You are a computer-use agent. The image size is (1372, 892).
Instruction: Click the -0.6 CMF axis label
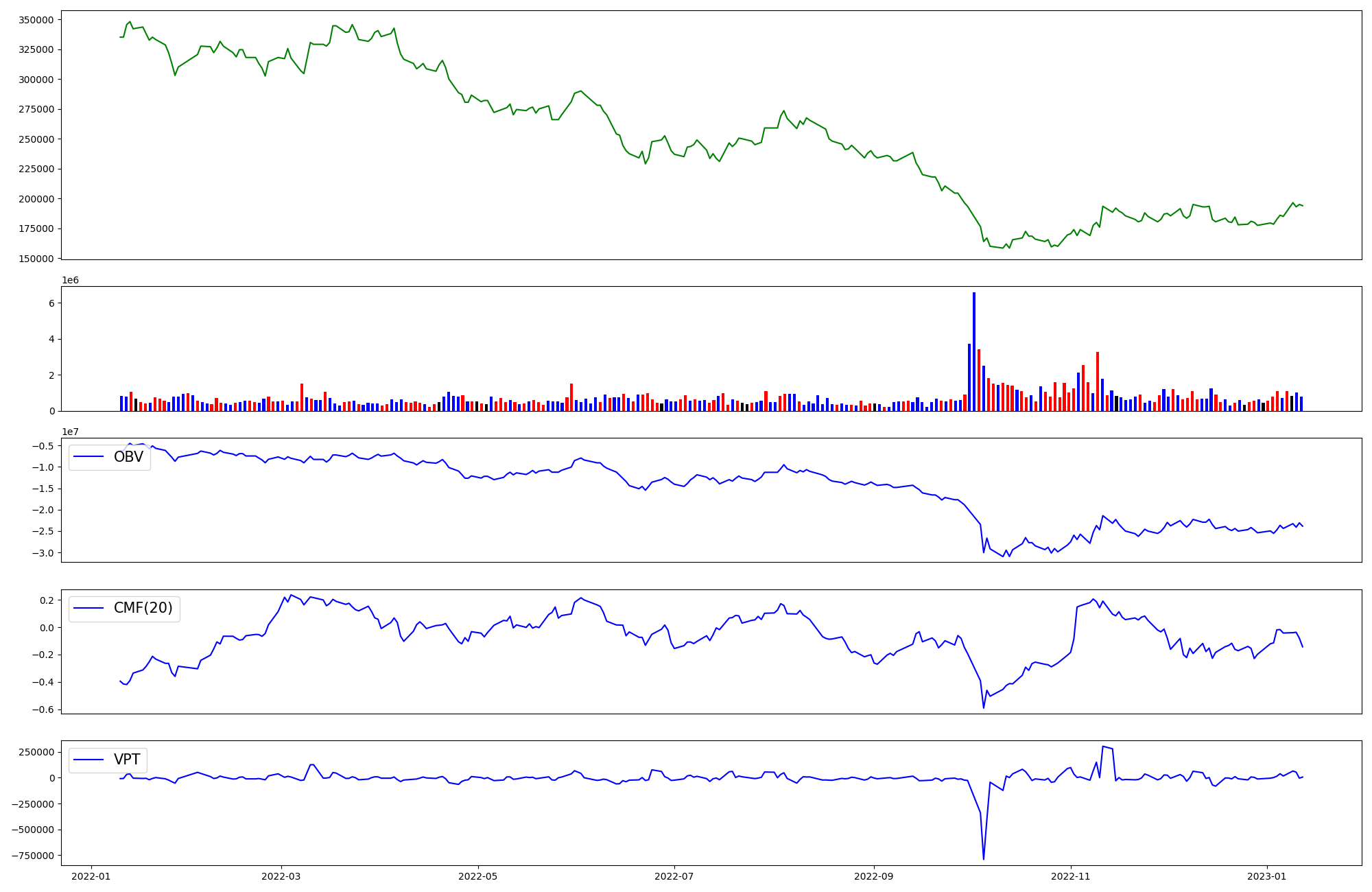click(43, 710)
